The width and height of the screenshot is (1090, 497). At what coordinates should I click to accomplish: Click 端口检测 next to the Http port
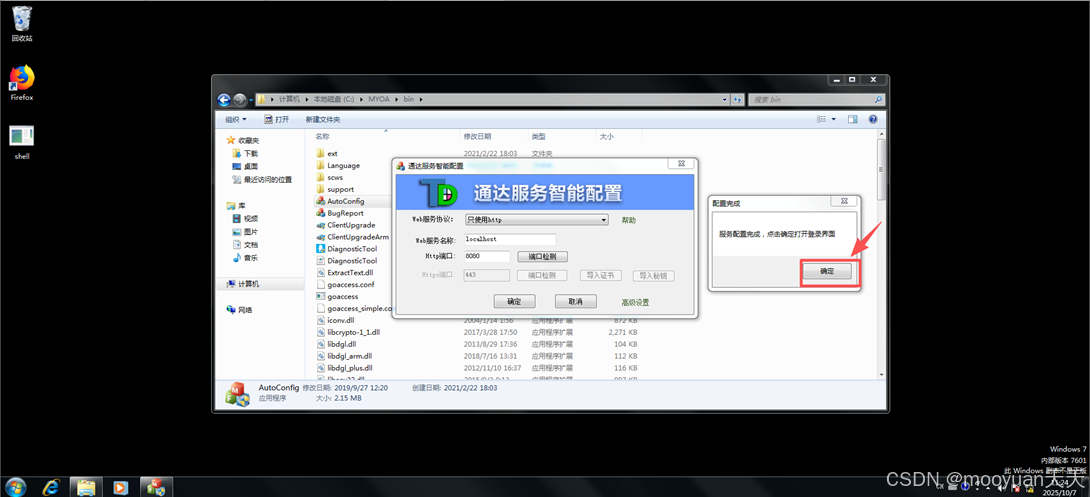coord(542,256)
